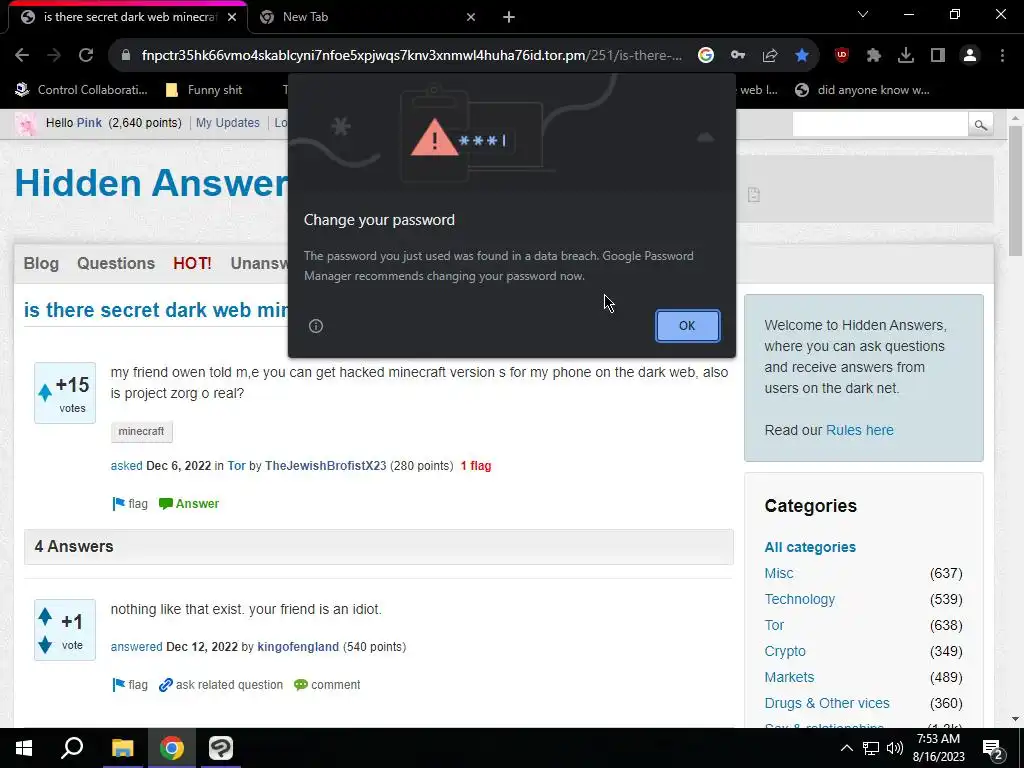Open File Explorer from the taskbar

122,748
